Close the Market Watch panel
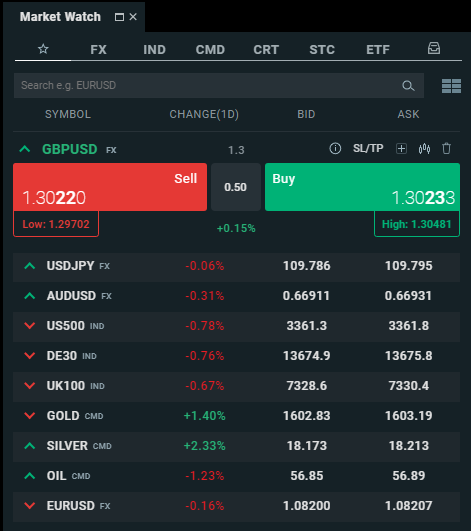This screenshot has height=531, width=471. point(133,17)
